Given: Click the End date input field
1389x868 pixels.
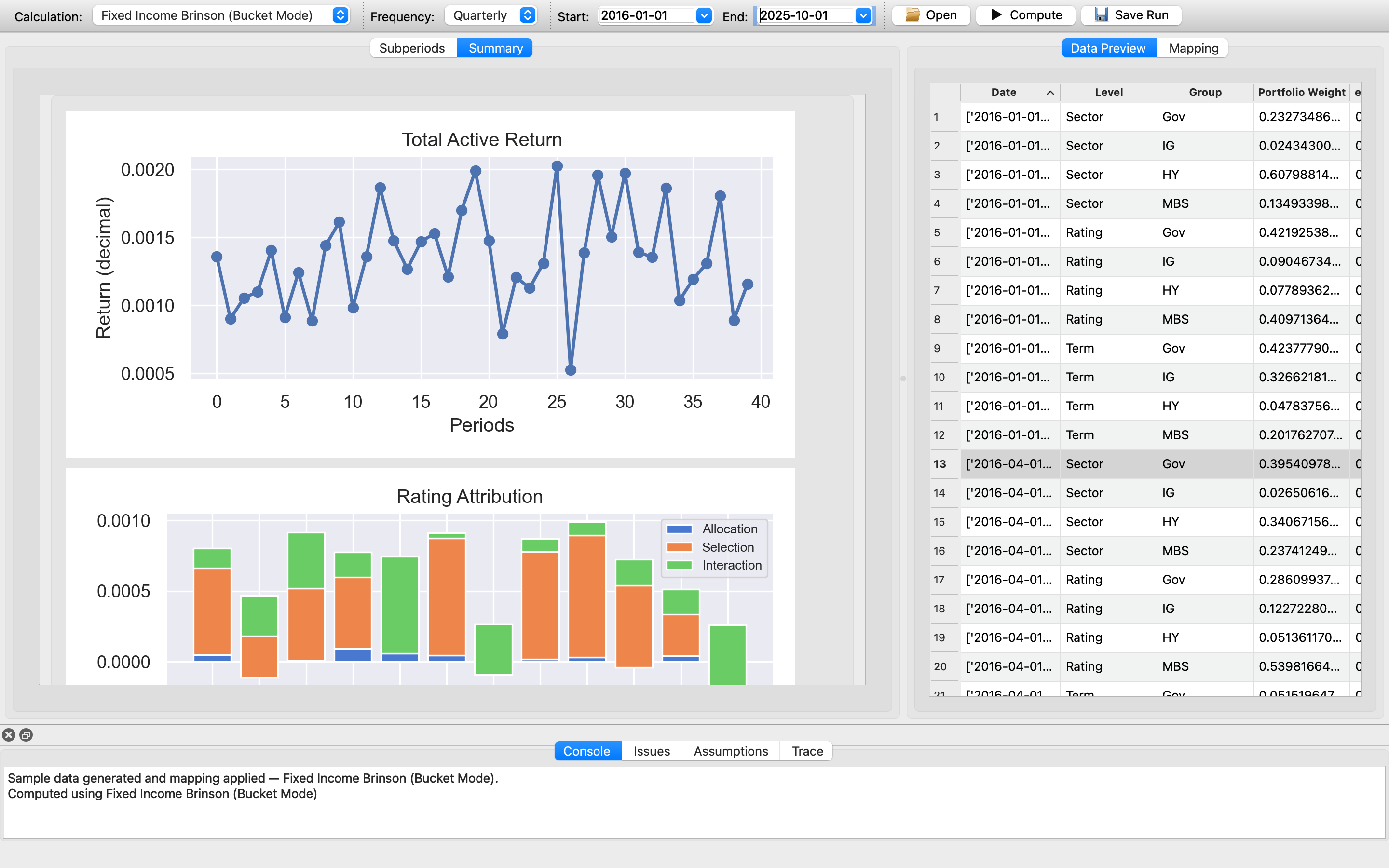Looking at the screenshot, I should click(x=803, y=15).
